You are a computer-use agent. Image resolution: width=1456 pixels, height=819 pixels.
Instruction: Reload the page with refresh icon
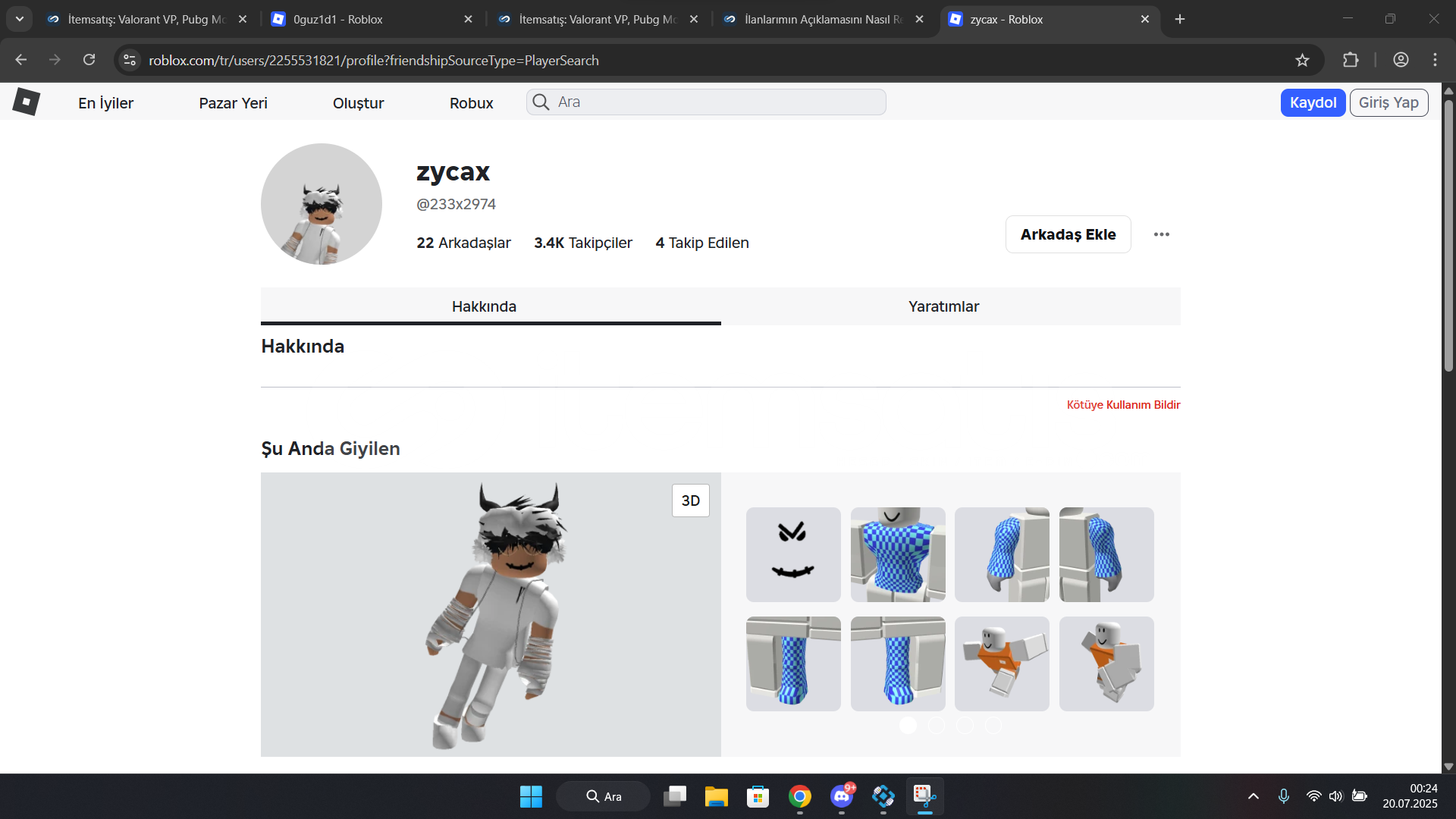coord(89,60)
